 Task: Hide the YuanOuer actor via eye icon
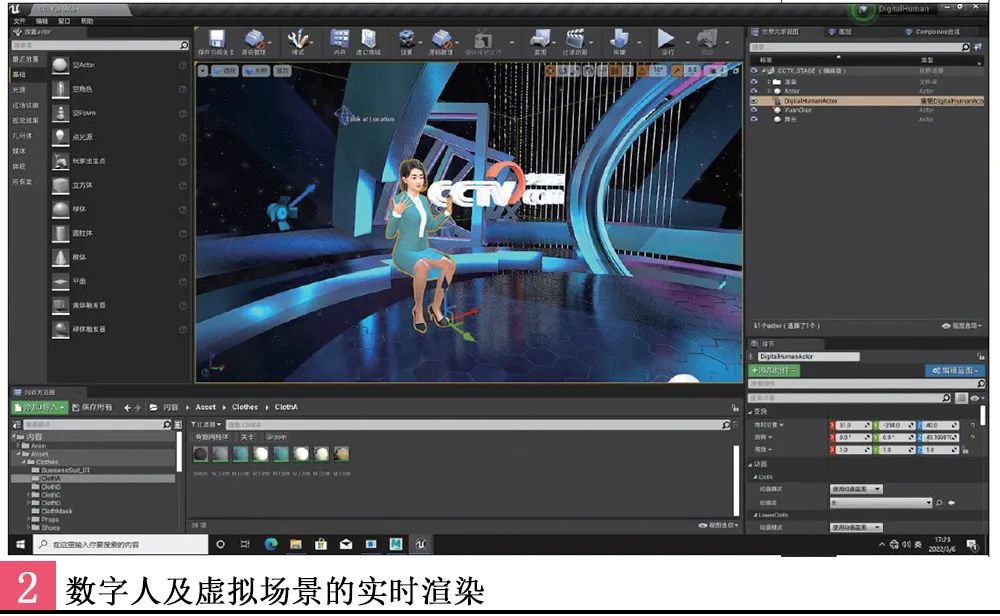point(755,110)
